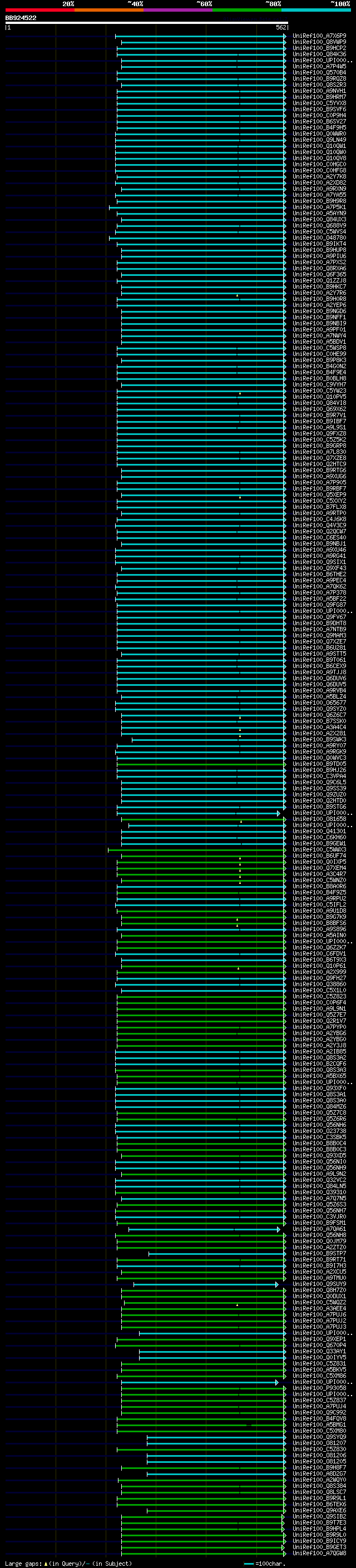This screenshot has height=1568, width=356.
Task: Pick the UniRef100_B8A0R6 label
Action: point(319,886)
